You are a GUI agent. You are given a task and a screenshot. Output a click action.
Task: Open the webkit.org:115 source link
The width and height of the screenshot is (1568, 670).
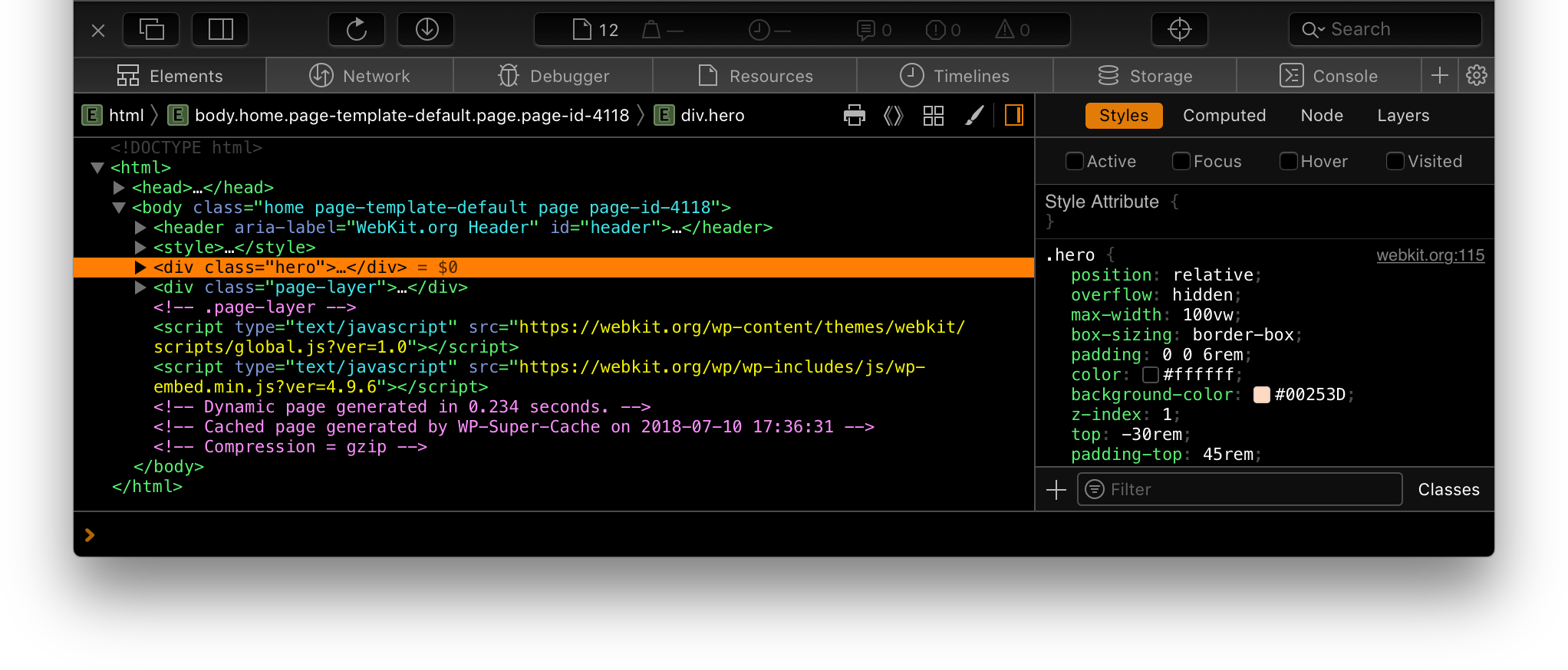[x=1430, y=255]
